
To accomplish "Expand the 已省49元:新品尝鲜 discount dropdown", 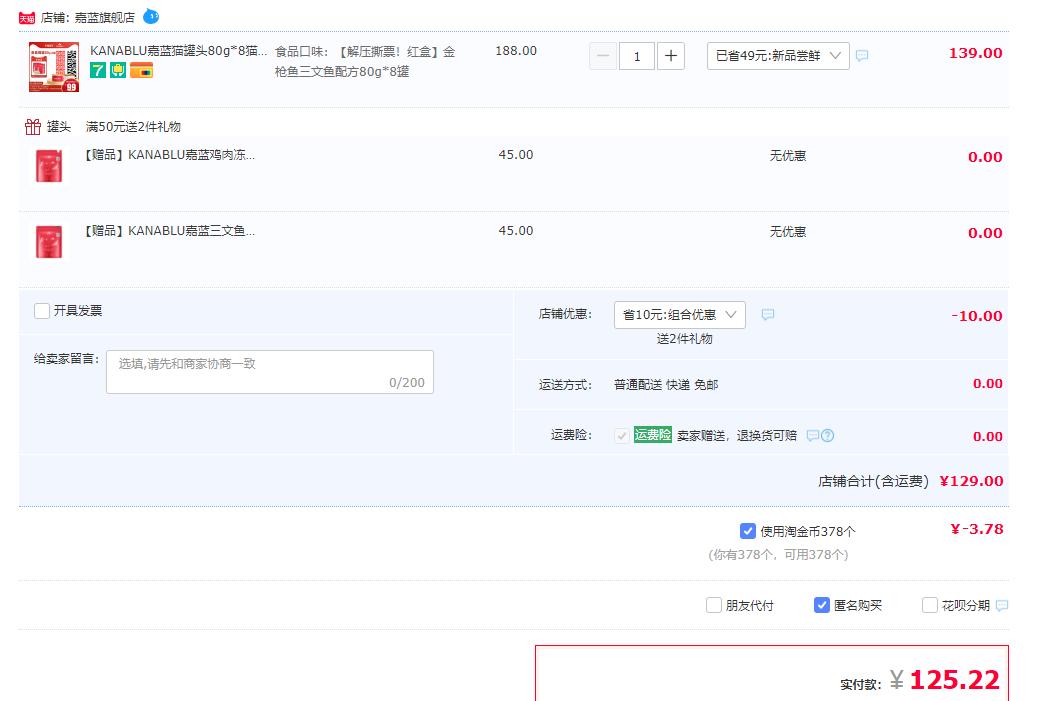I will click(x=778, y=56).
